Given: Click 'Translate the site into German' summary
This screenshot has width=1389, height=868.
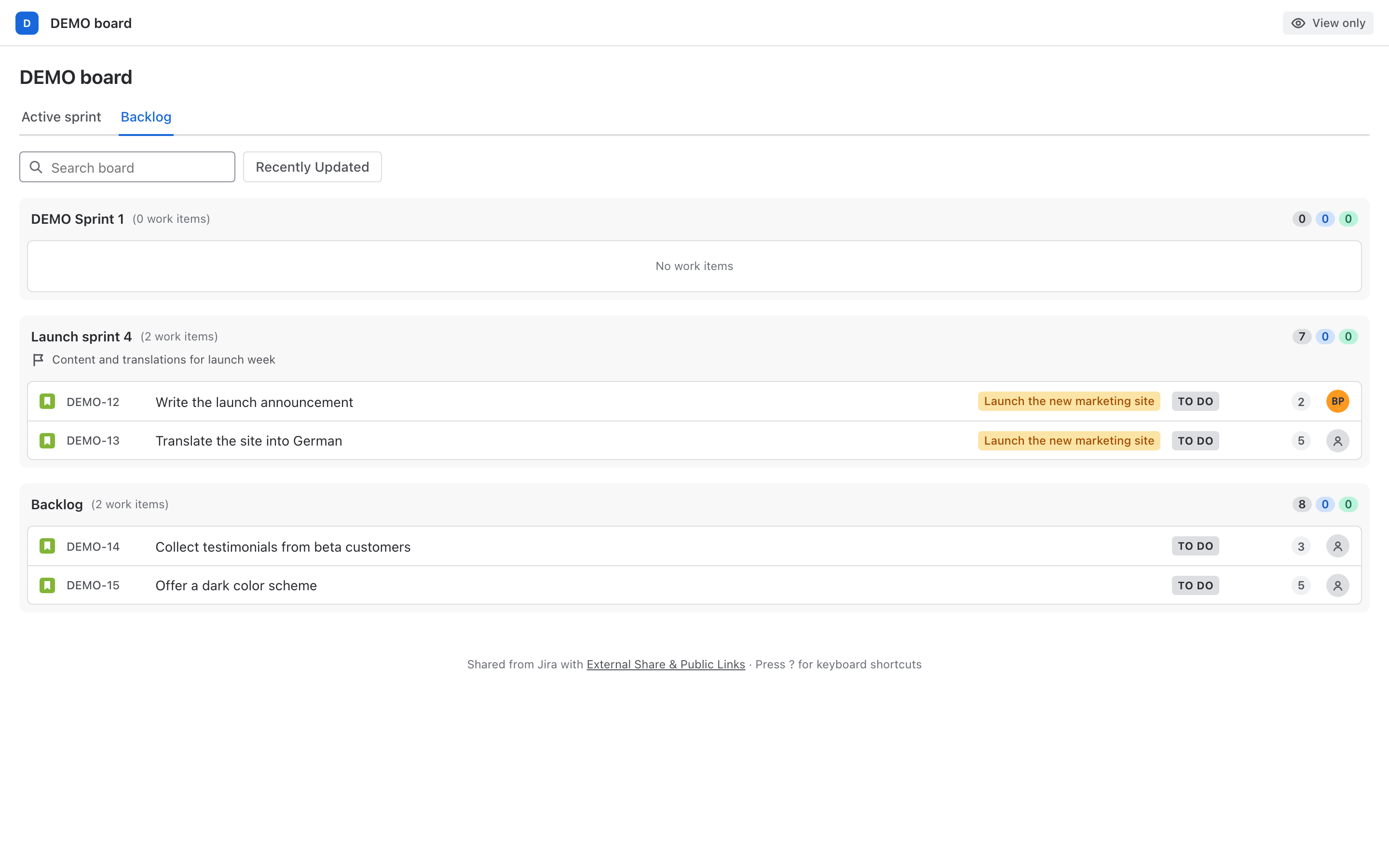Looking at the screenshot, I should 248,441.
